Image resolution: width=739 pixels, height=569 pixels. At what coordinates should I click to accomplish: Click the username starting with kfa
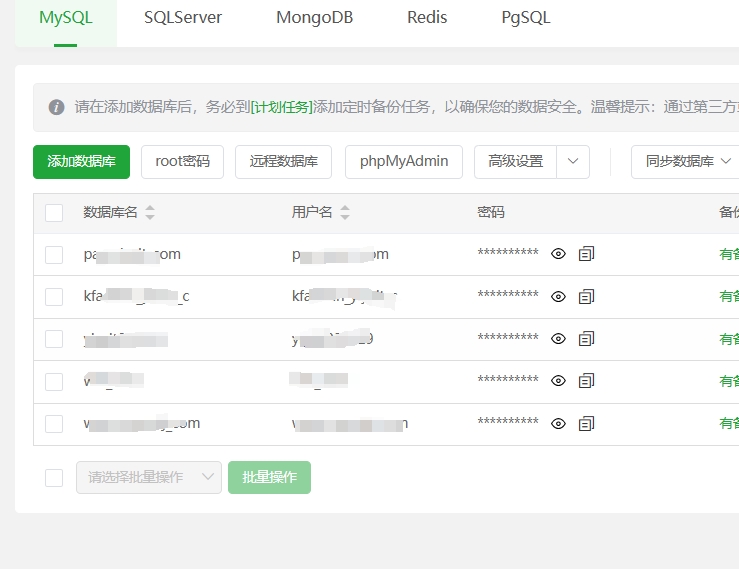(345, 296)
